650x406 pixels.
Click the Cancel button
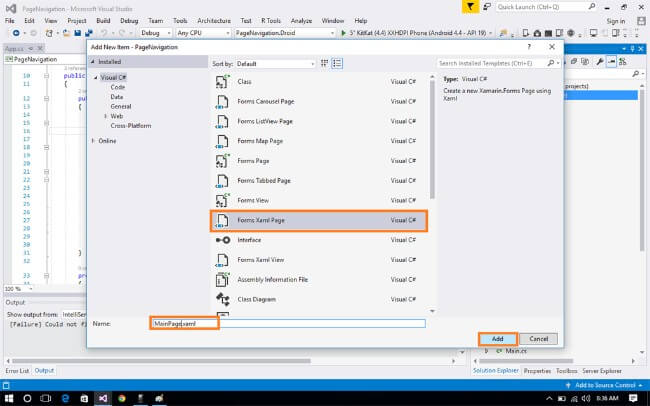[538, 339]
